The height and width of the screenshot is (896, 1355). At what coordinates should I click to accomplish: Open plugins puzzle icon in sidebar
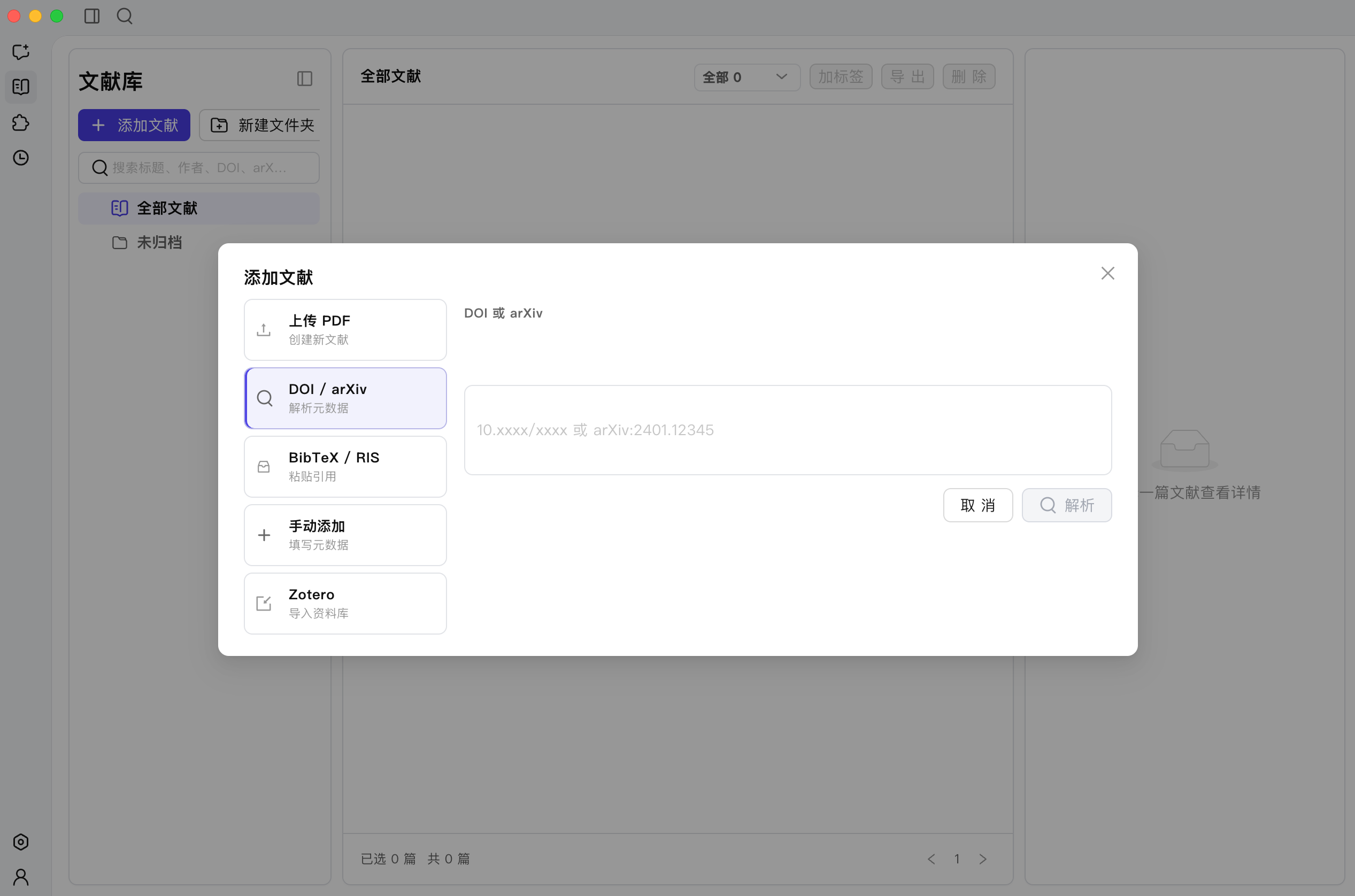(x=20, y=122)
